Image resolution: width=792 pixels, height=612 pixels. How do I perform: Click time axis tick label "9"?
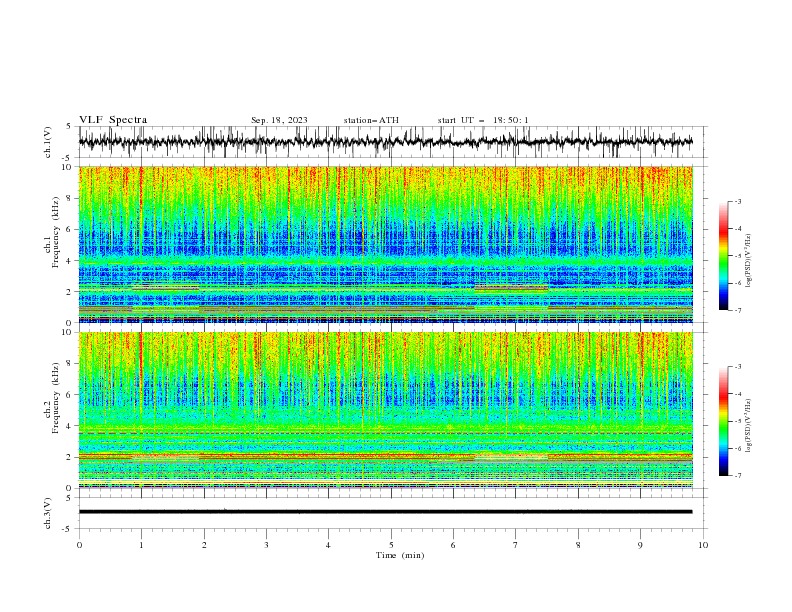click(x=640, y=545)
